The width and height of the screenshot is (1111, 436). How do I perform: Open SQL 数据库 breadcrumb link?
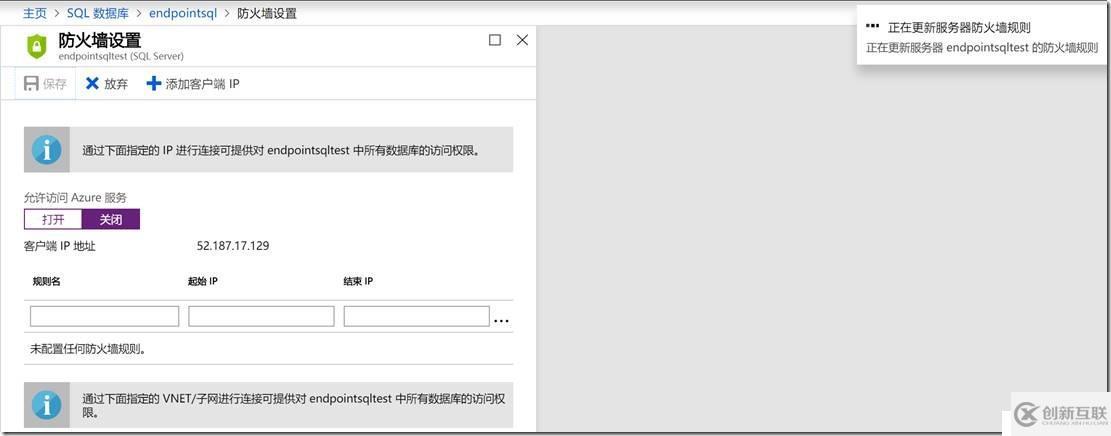coord(98,13)
